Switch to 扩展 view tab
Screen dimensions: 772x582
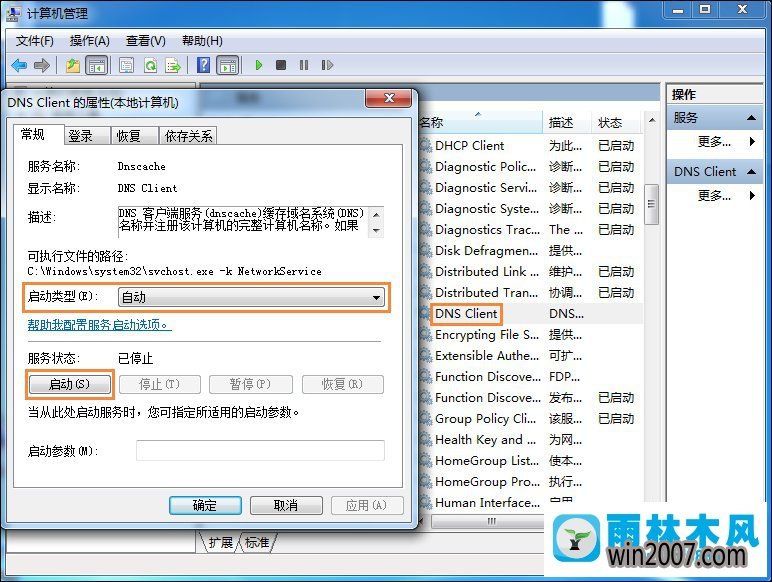point(220,543)
